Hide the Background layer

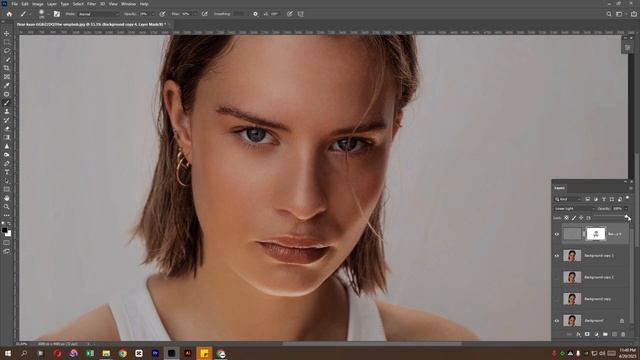click(x=557, y=321)
